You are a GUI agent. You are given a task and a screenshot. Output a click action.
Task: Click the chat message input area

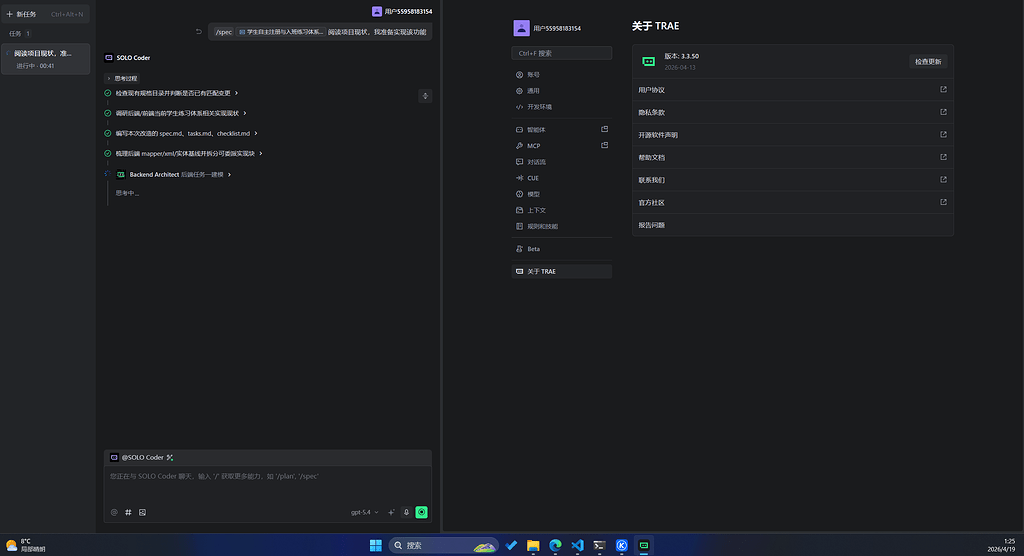268,485
